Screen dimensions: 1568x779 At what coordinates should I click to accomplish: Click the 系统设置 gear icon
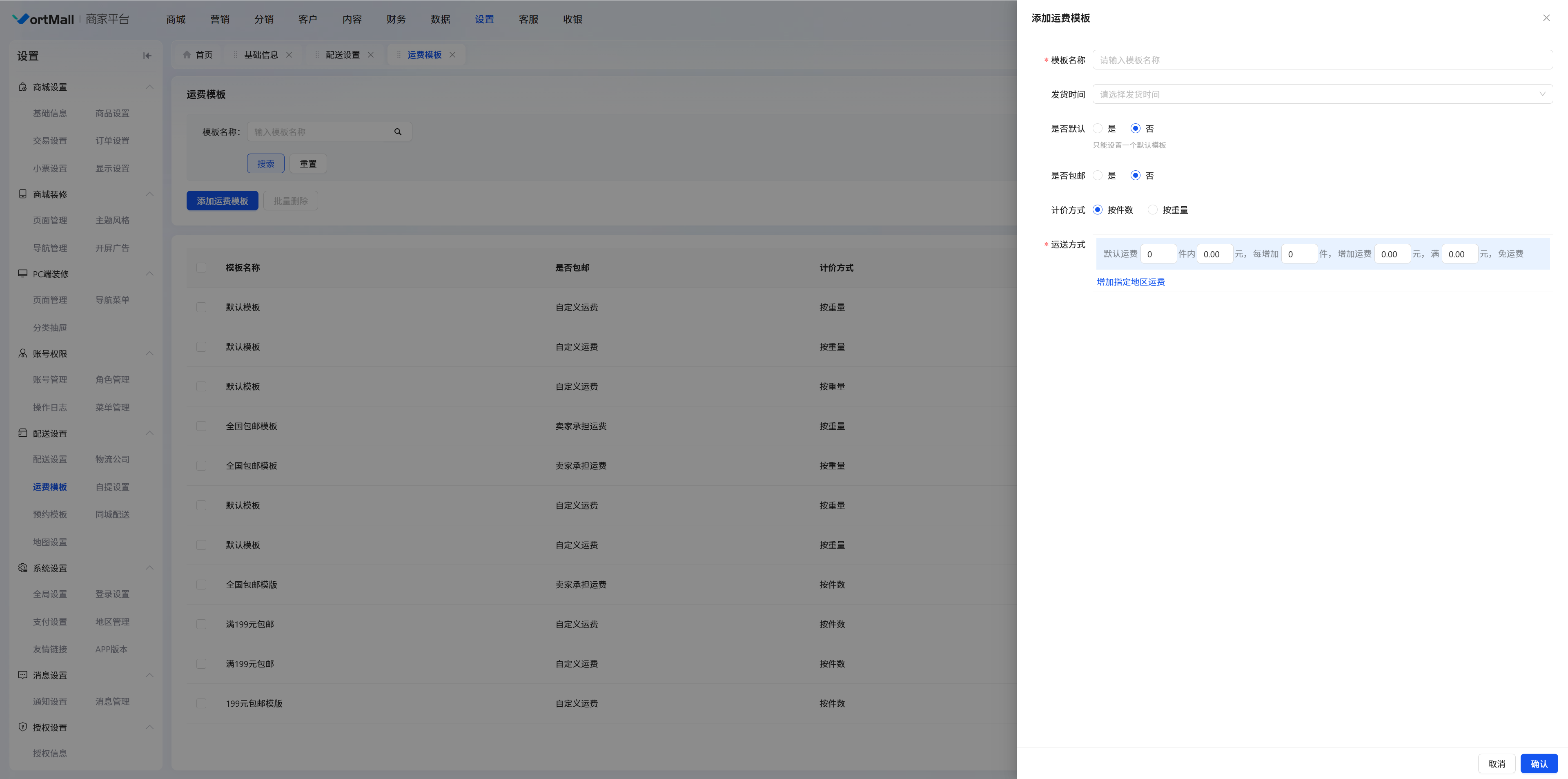pos(22,568)
